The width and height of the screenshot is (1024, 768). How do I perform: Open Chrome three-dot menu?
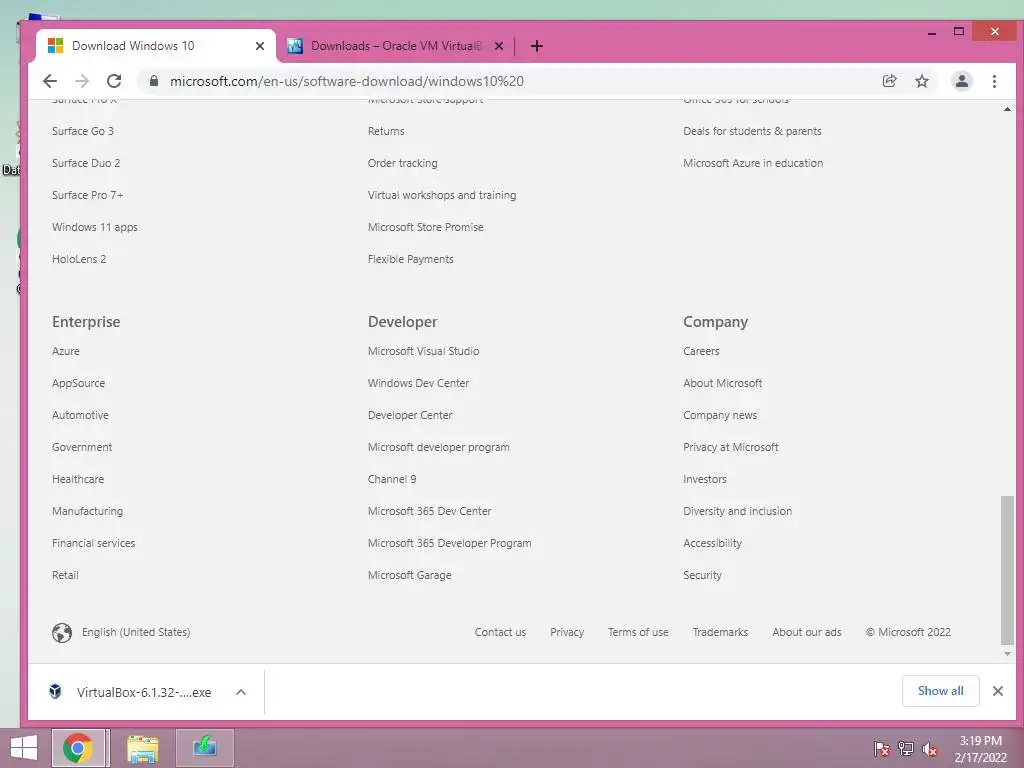[x=994, y=81]
